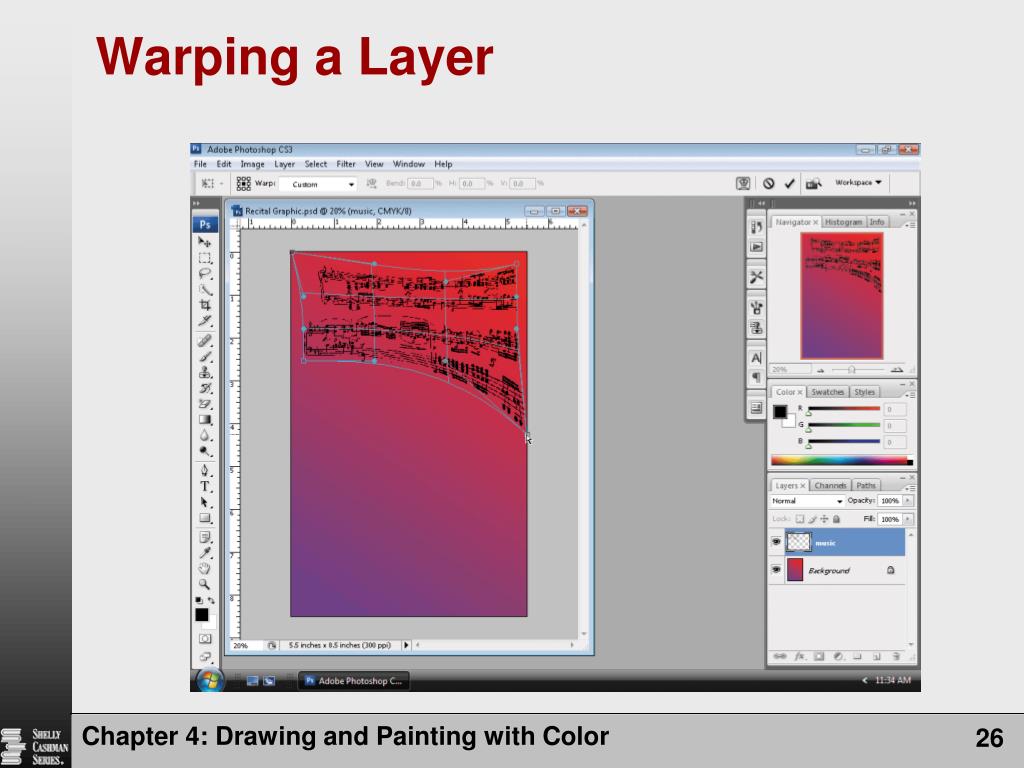The height and width of the screenshot is (768, 1024).
Task: Select the Hand tool
Action: click(x=204, y=569)
